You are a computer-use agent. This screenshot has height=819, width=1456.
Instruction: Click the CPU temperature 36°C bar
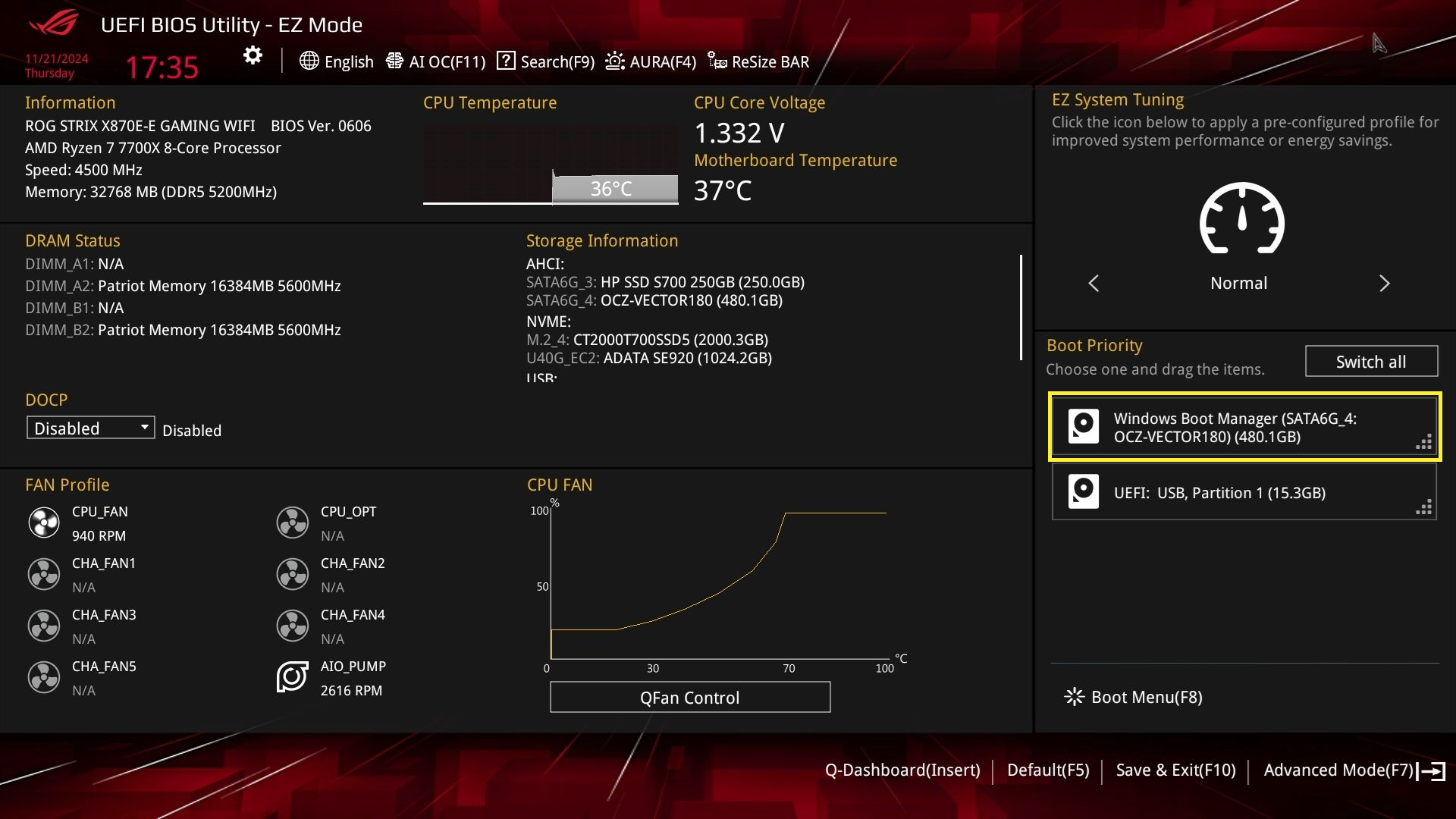615,189
